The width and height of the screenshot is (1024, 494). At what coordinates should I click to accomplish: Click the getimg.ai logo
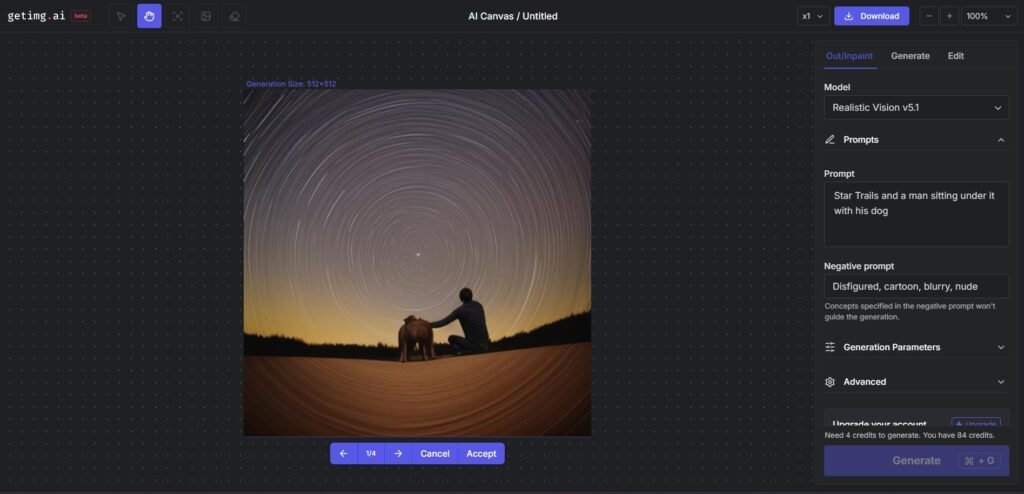36,16
